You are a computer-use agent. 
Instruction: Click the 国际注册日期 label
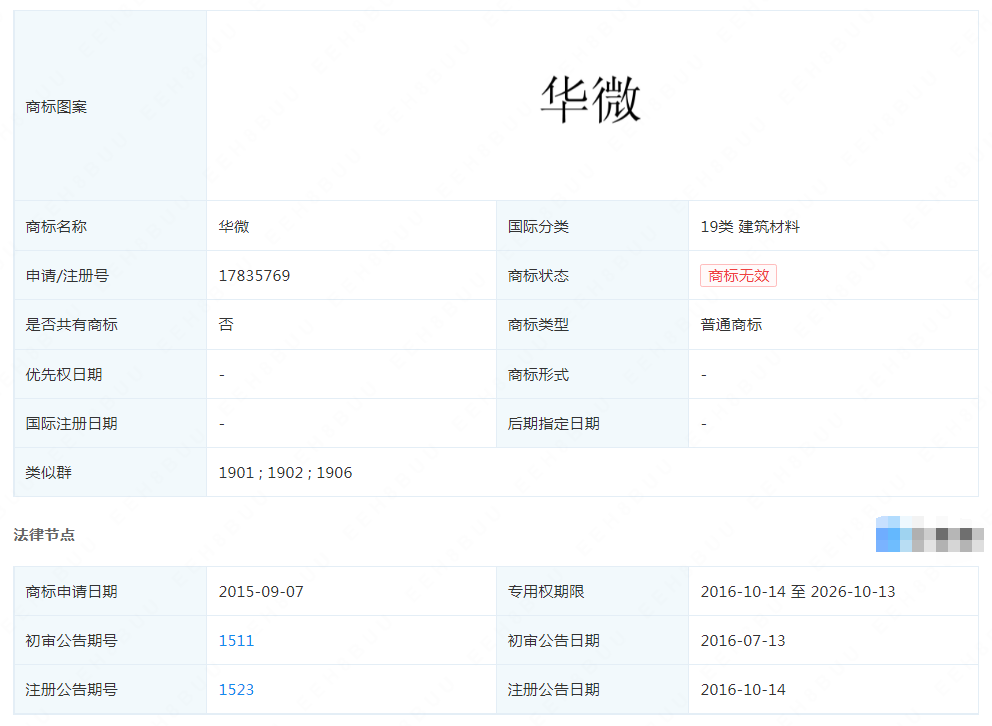click(71, 424)
